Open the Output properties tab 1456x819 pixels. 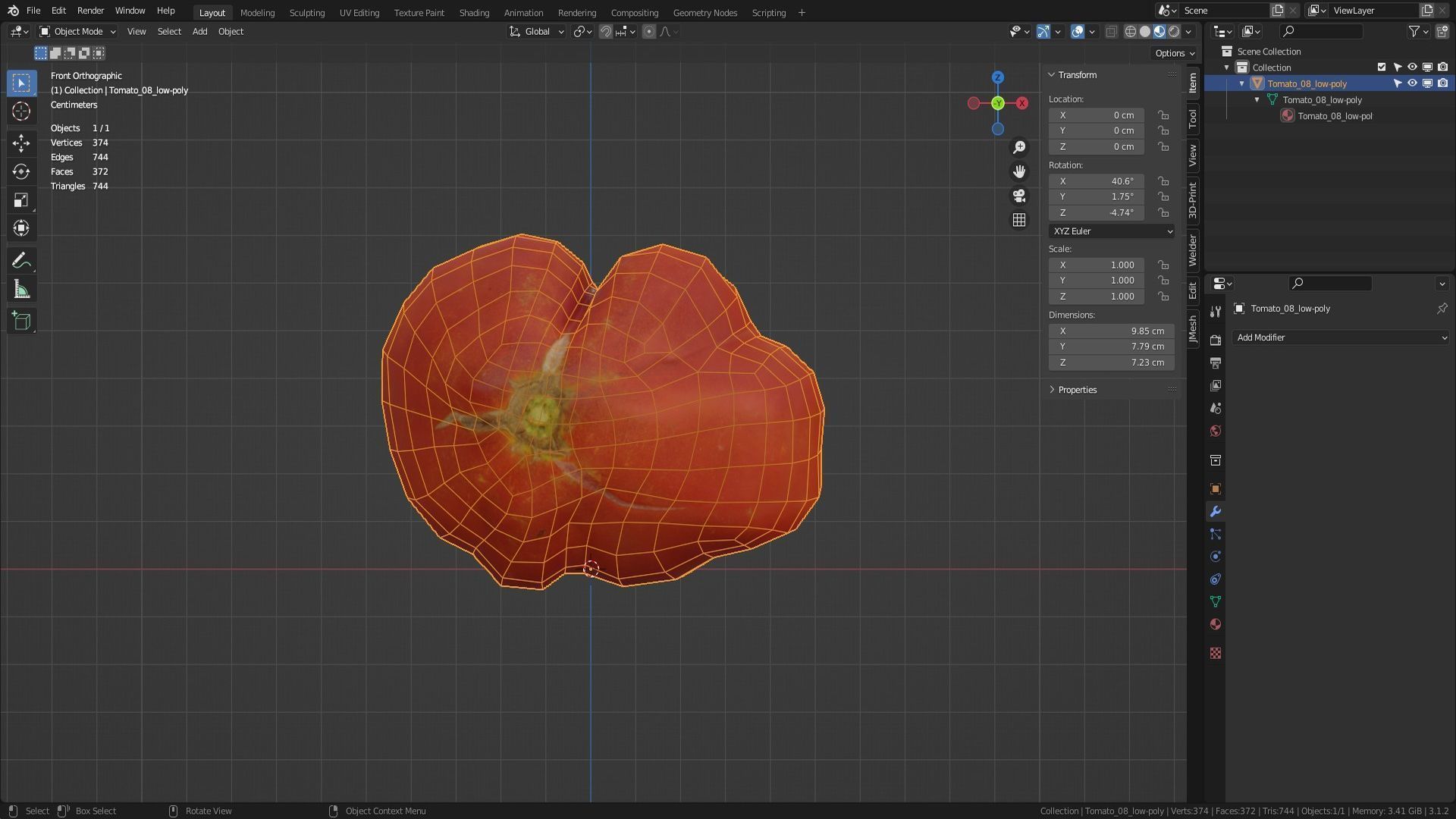[x=1216, y=363]
